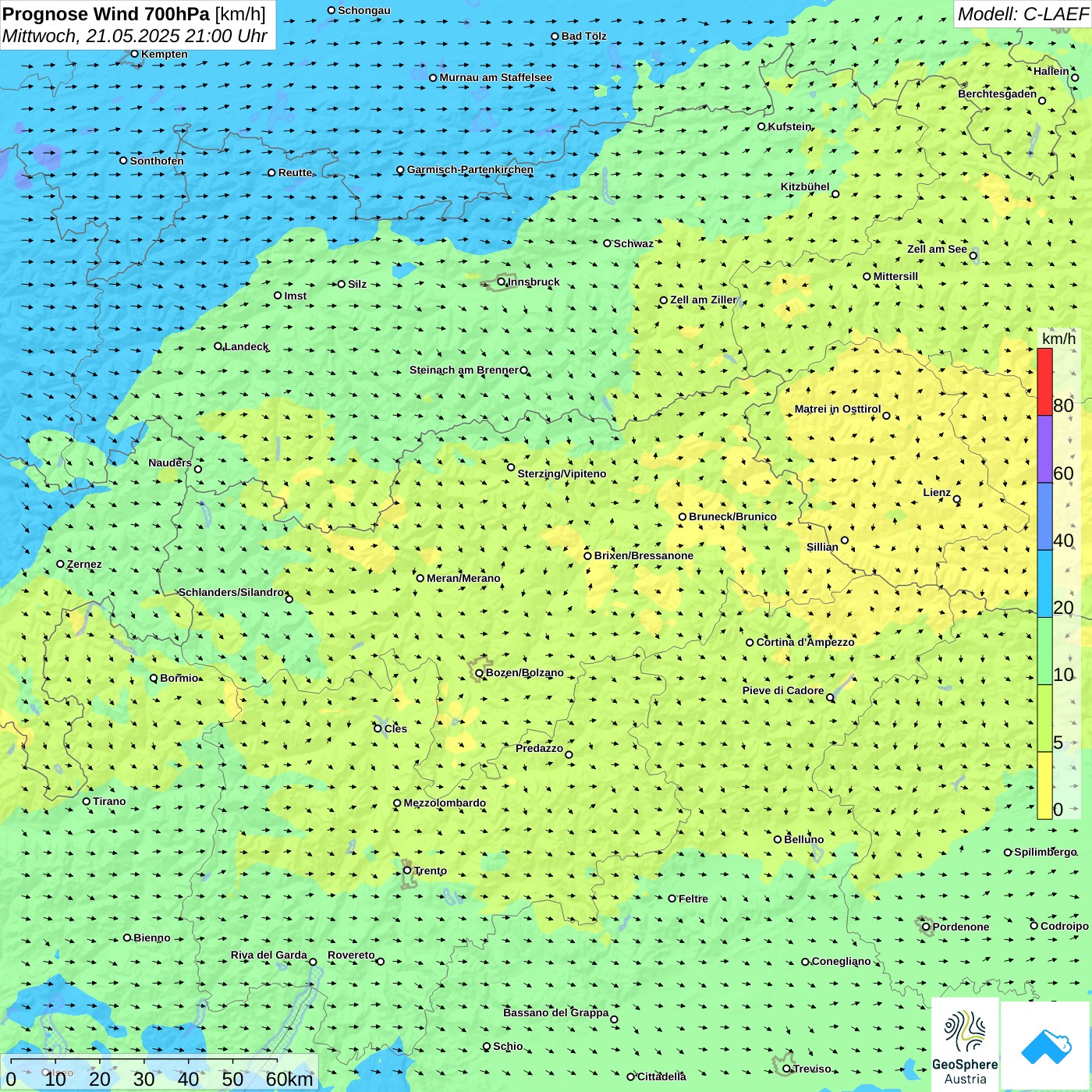
Task: Click the red 80 km/h legend color
Action: [x=1044, y=381]
